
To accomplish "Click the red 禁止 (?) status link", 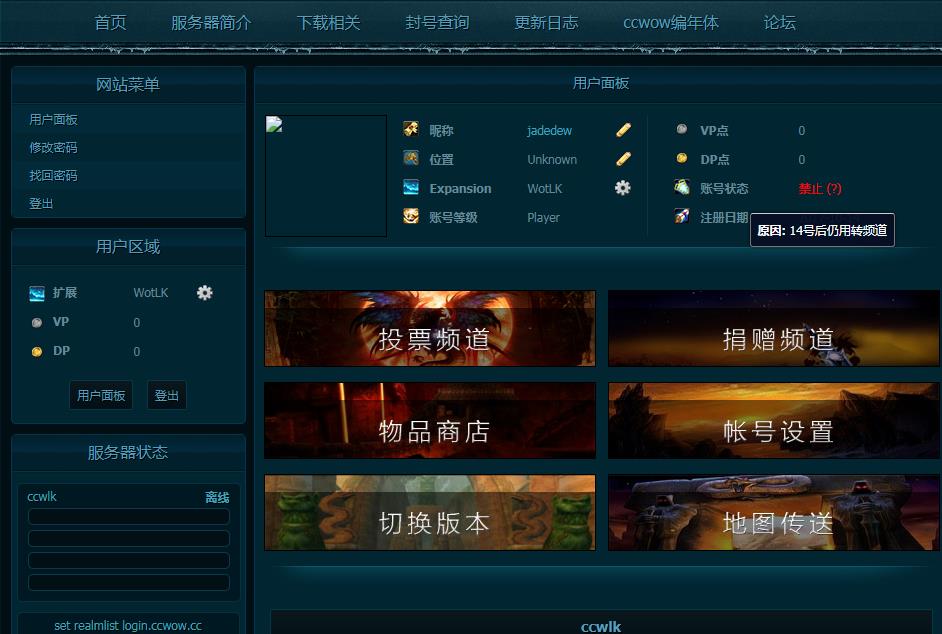I will point(820,187).
